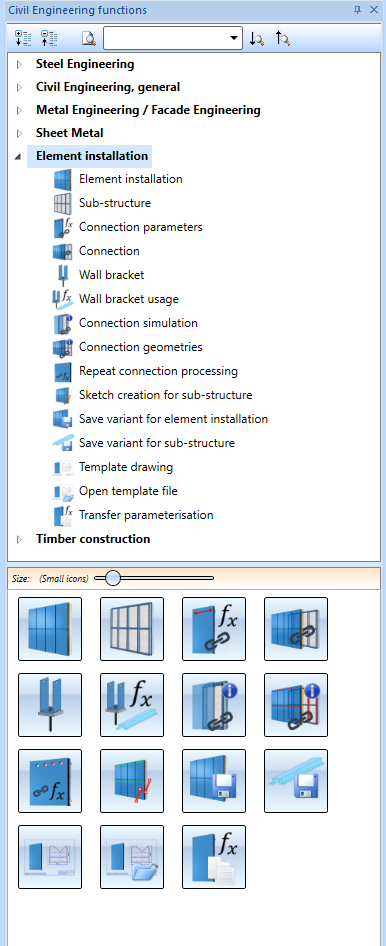
Task: Click the large Wall bracket usage icon
Action: click(132, 705)
